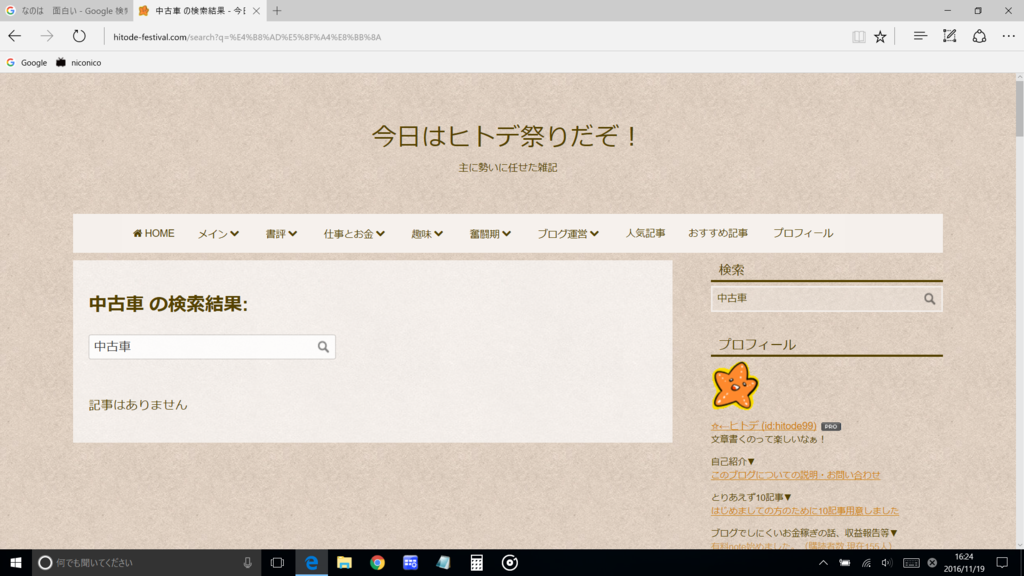Click the browser address bar
The height and width of the screenshot is (576, 1024).
473,37
